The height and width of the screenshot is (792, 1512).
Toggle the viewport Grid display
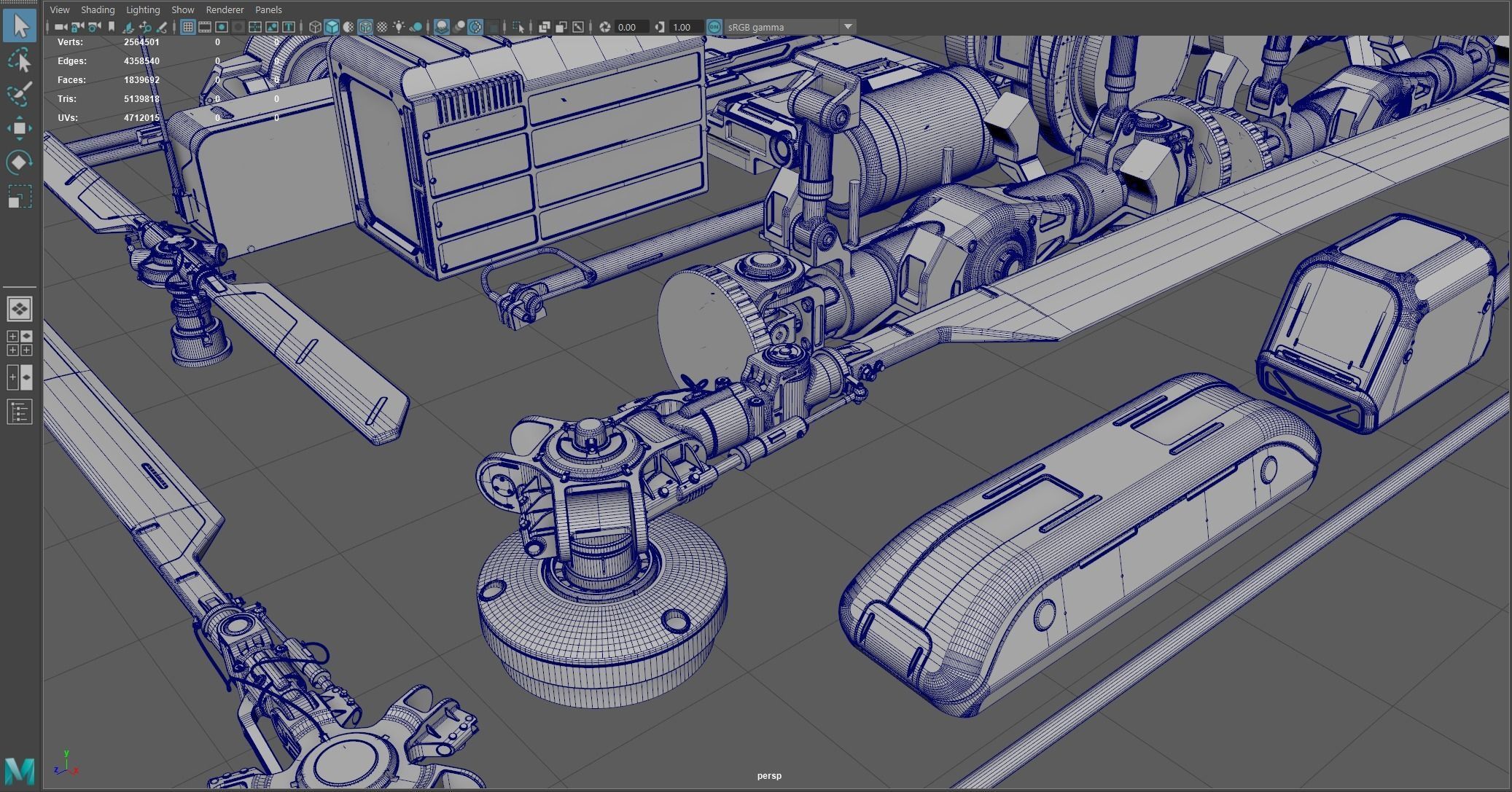[187, 27]
